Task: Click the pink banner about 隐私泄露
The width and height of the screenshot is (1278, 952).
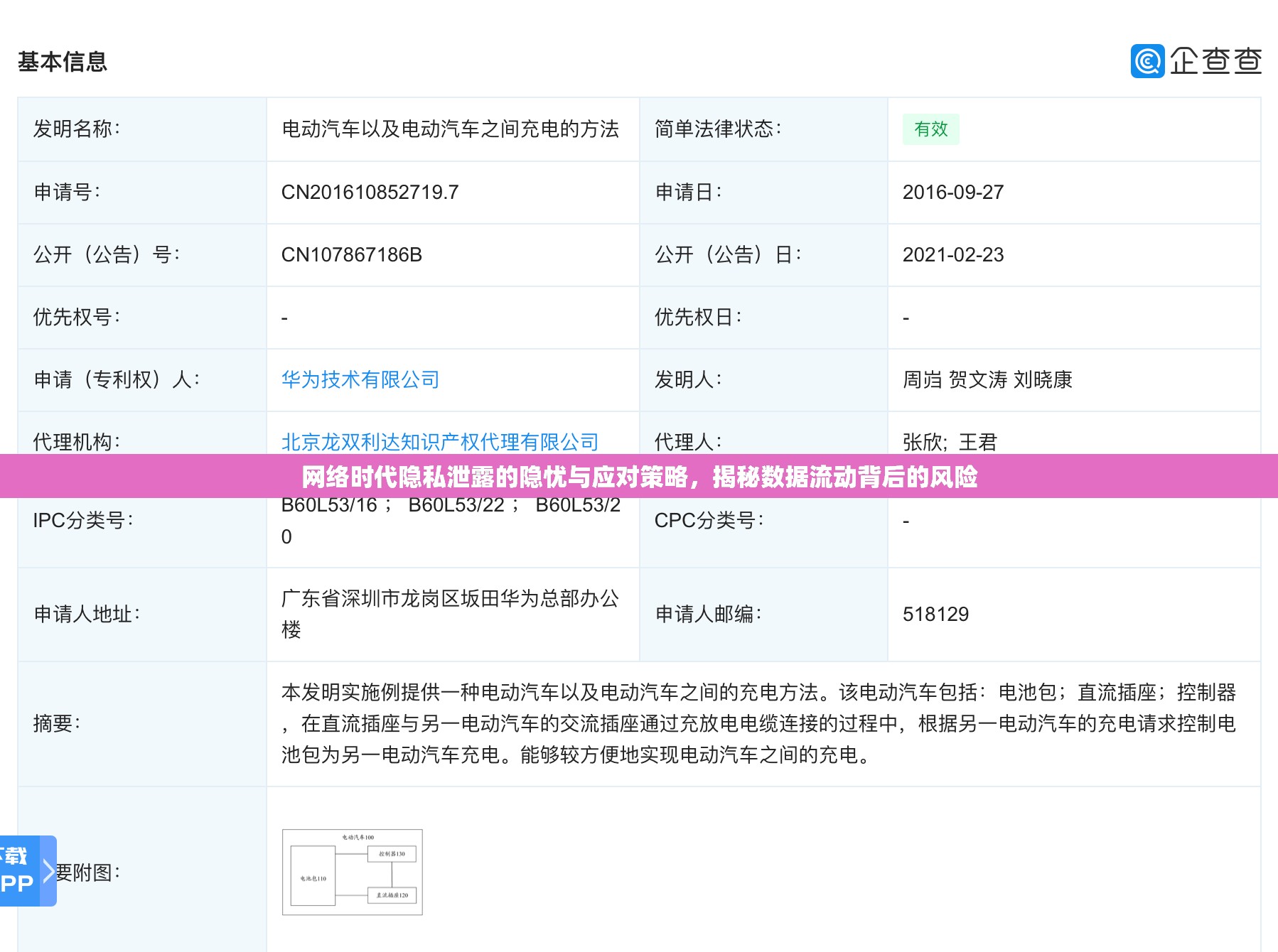Action: pos(639,476)
